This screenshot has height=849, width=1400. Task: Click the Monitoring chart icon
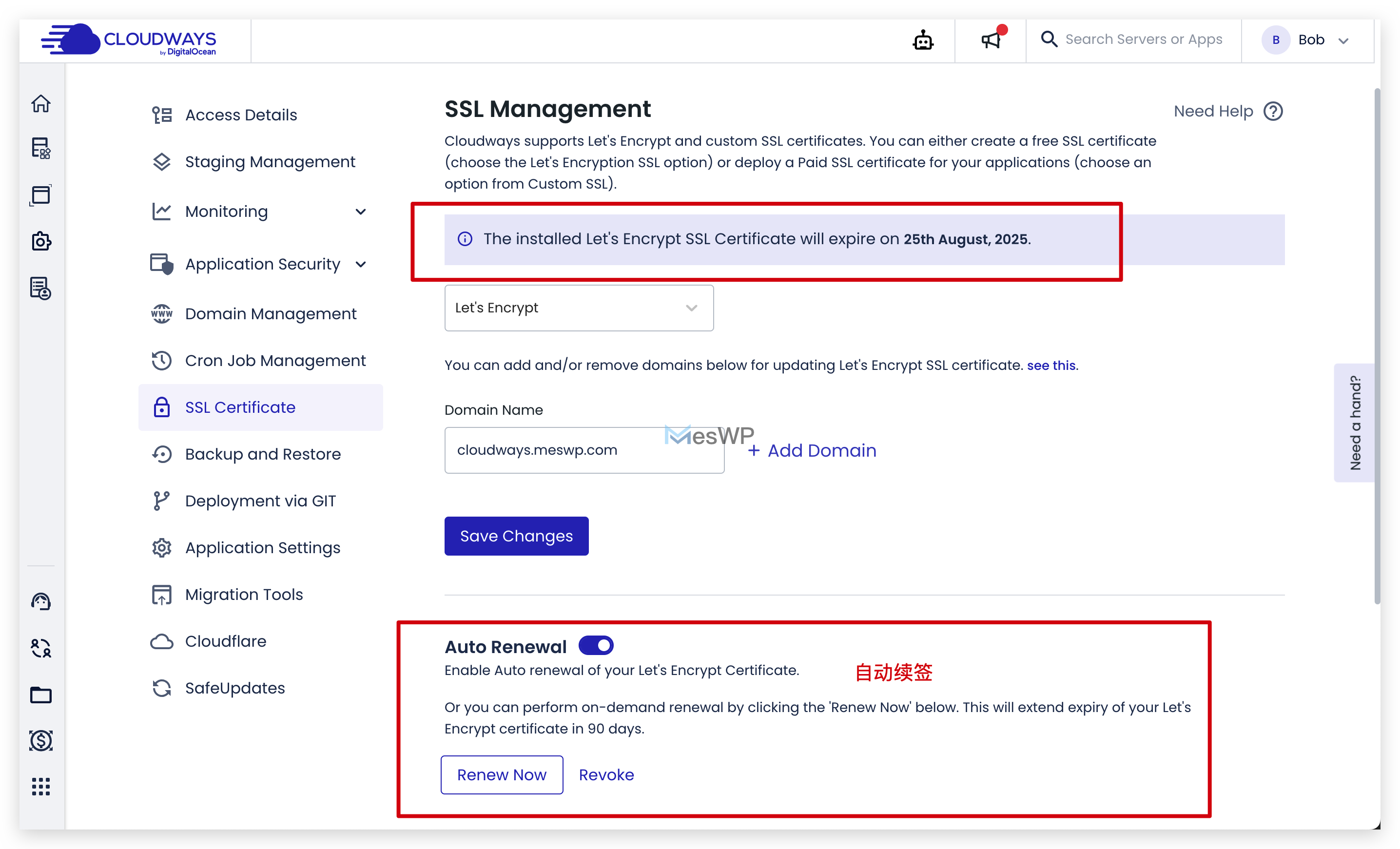coord(162,211)
